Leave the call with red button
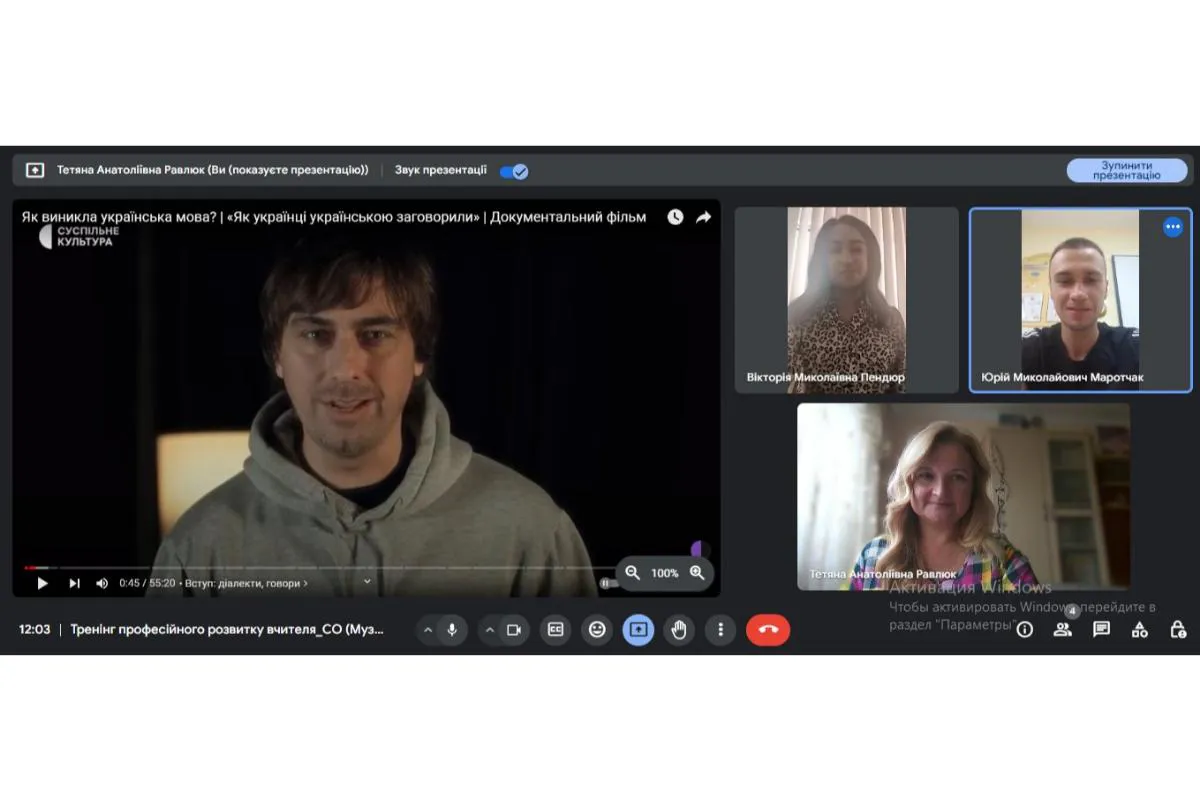This screenshot has width=1200, height=800. pyautogui.click(x=768, y=630)
